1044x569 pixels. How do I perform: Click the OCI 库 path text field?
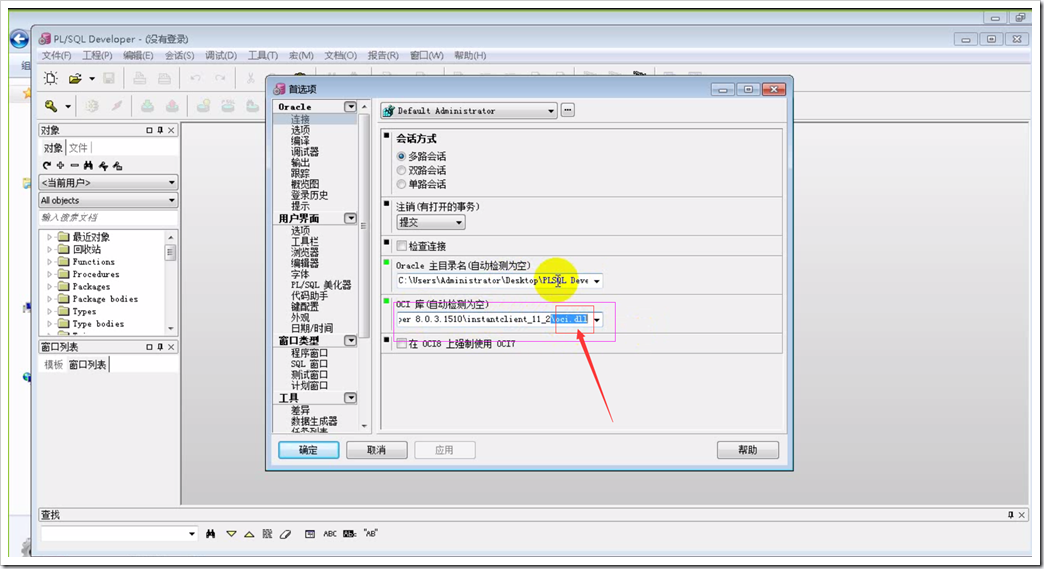[x=493, y=319]
